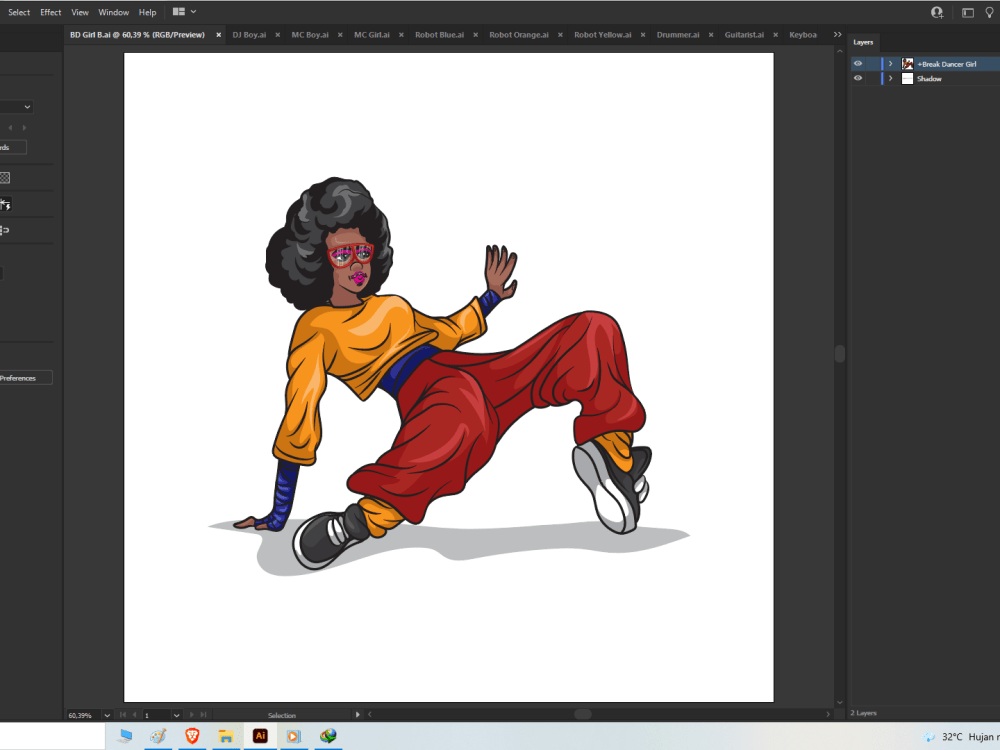Viewport: 1000px width, 750px height.
Task: Show hidden document tabs with double chevron
Action: tap(837, 34)
